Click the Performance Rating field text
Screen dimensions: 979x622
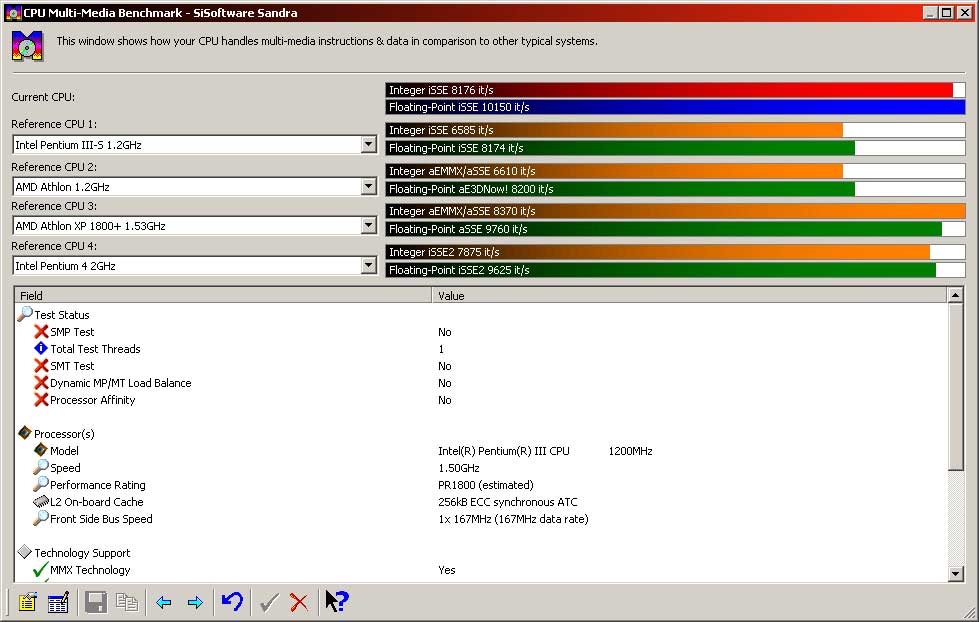pyautogui.click(x=97, y=485)
